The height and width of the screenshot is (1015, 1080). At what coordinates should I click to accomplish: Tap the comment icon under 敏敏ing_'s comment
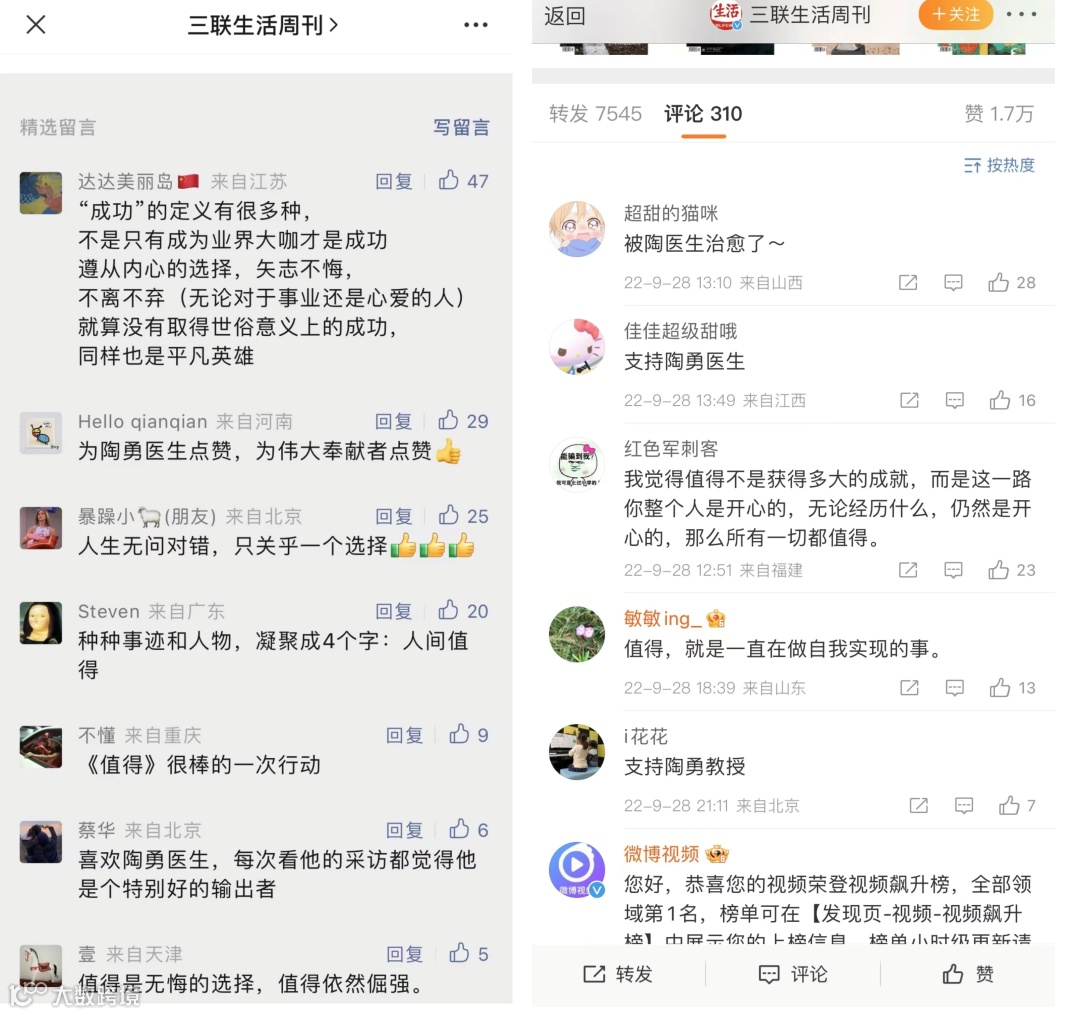coord(955,687)
